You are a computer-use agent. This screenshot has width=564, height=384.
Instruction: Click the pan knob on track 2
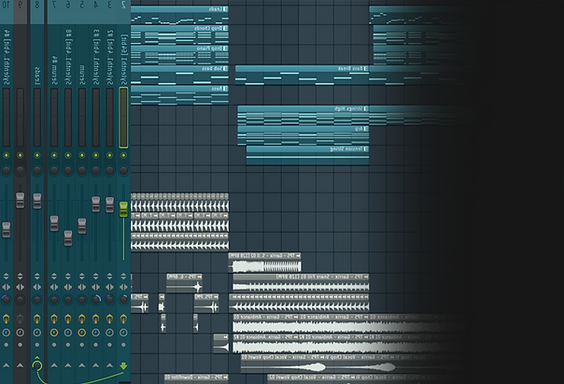[x=123, y=170]
